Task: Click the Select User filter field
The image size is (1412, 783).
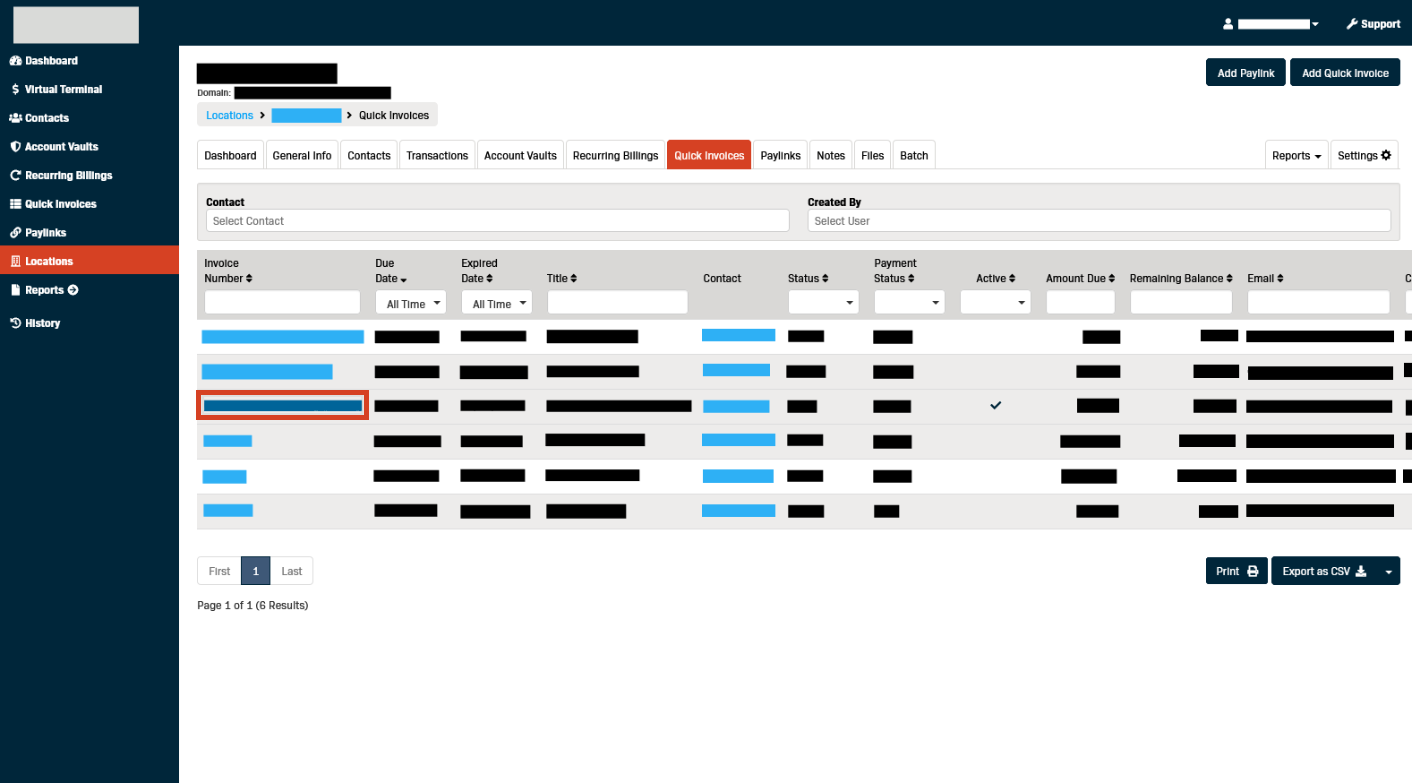Action: 1099,221
